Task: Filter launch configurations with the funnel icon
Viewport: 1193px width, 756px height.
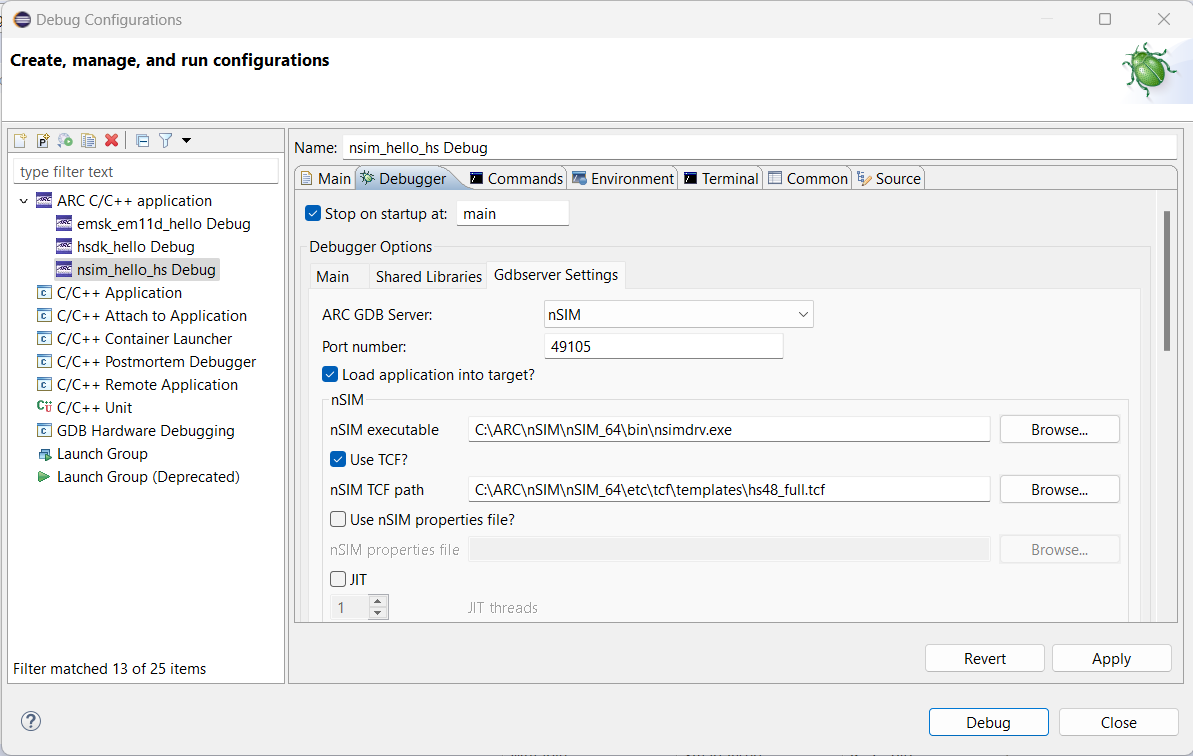Action: 166,141
